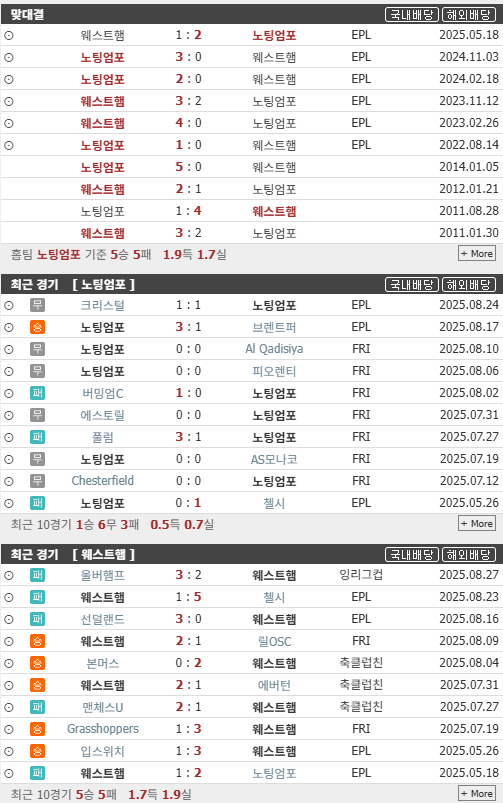
Task: Click date 2025.08.24 in 노팅엄포 list
Action: 469,305
